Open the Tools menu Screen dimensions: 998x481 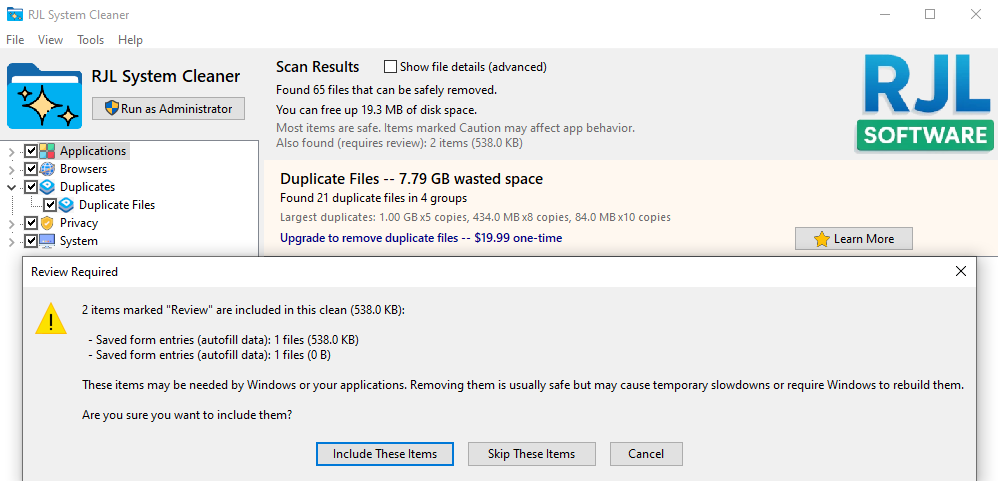coord(90,40)
